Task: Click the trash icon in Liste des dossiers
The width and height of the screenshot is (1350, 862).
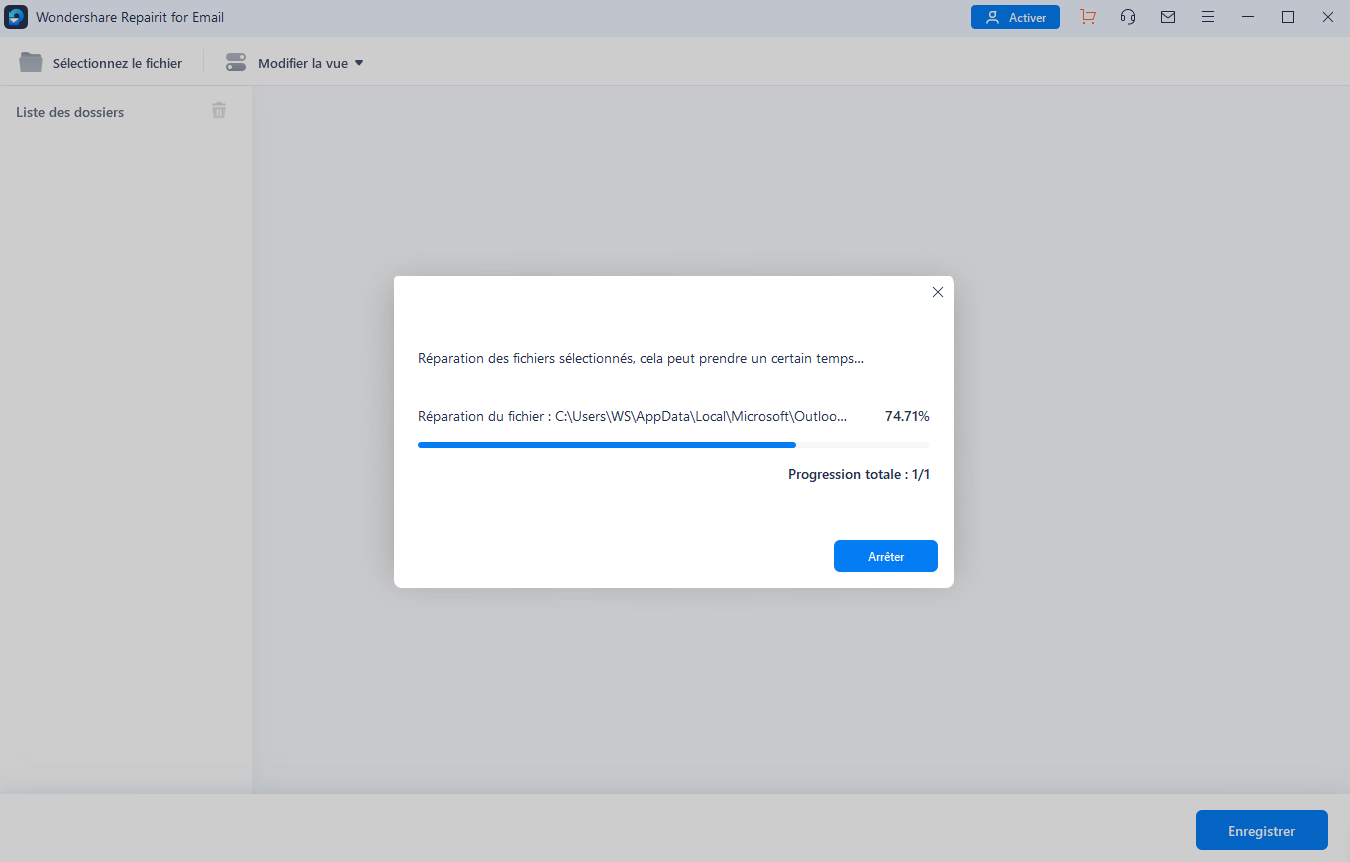Action: (x=219, y=111)
